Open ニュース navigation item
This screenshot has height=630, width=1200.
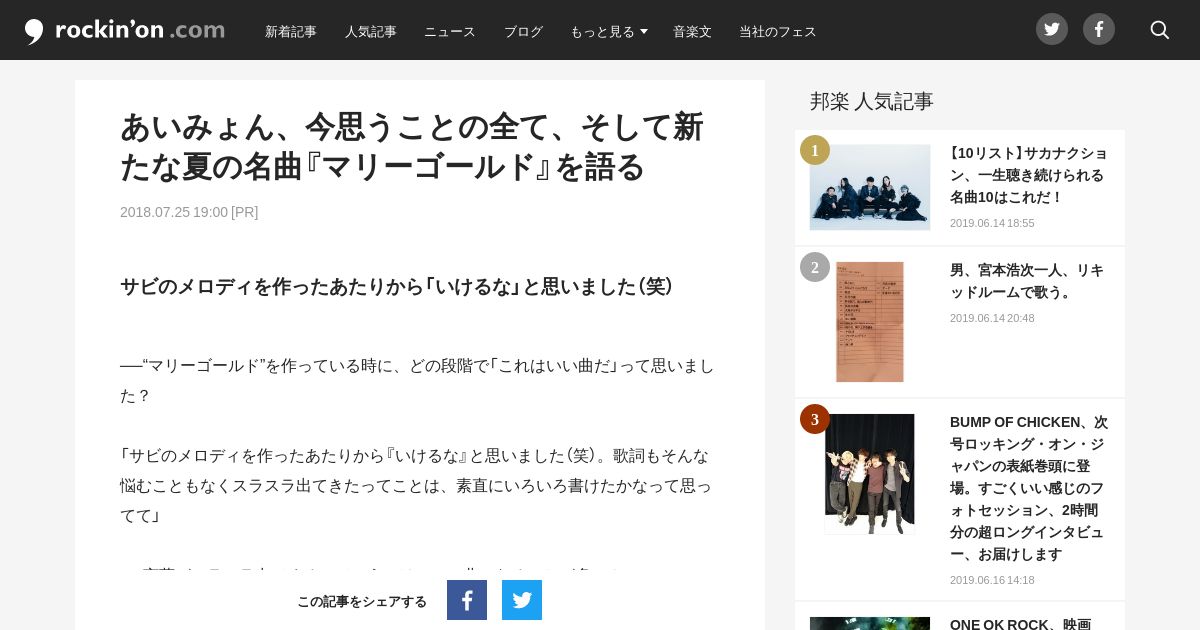point(450,32)
